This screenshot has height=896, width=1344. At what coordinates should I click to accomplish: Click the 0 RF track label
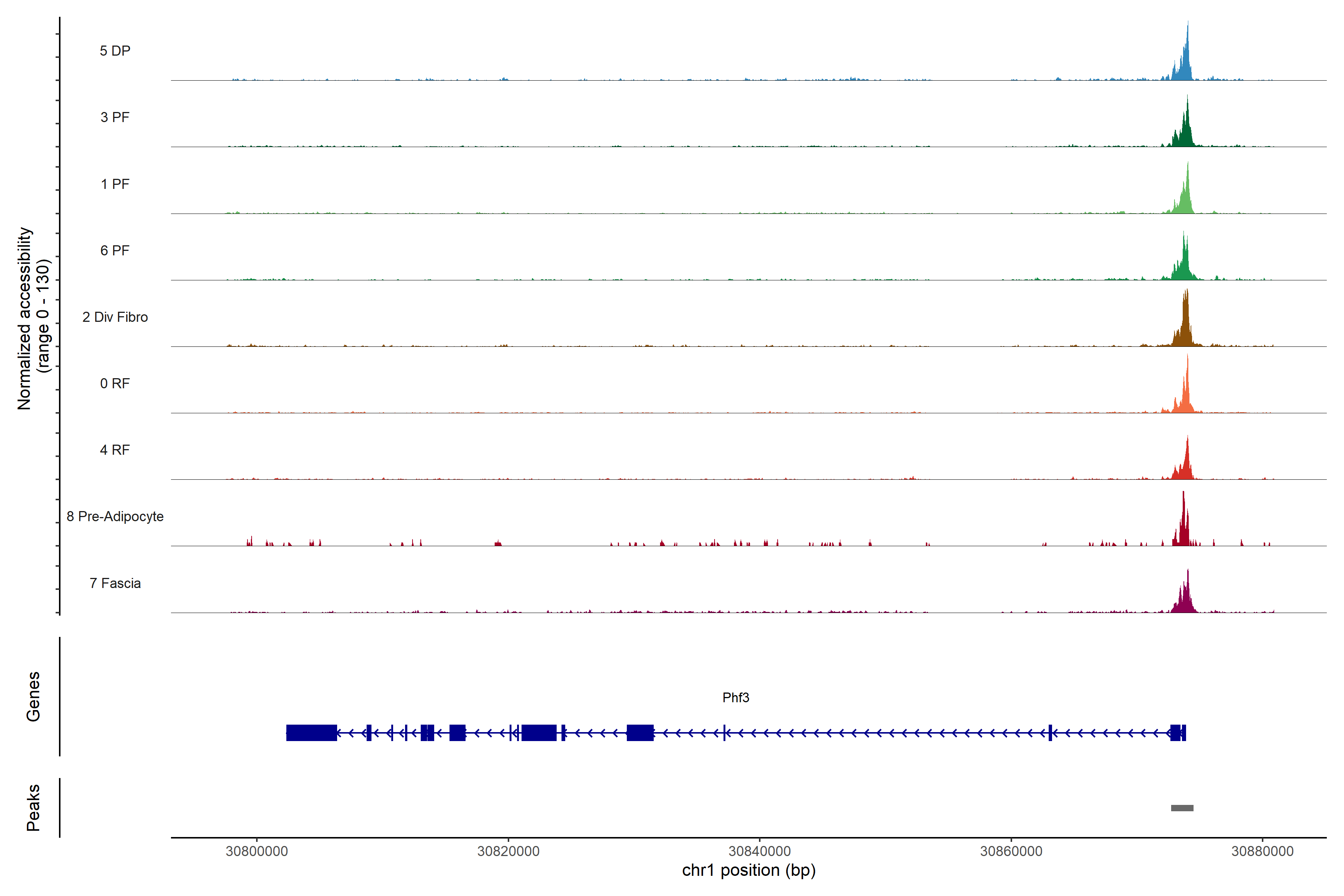click(115, 383)
